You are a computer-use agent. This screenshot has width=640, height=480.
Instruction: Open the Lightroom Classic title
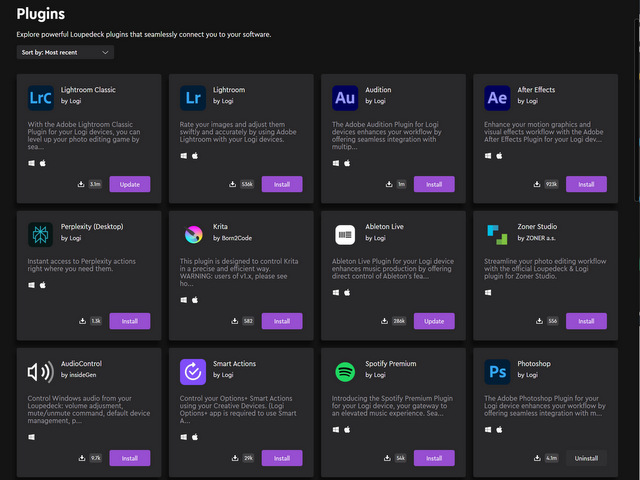click(x=88, y=90)
